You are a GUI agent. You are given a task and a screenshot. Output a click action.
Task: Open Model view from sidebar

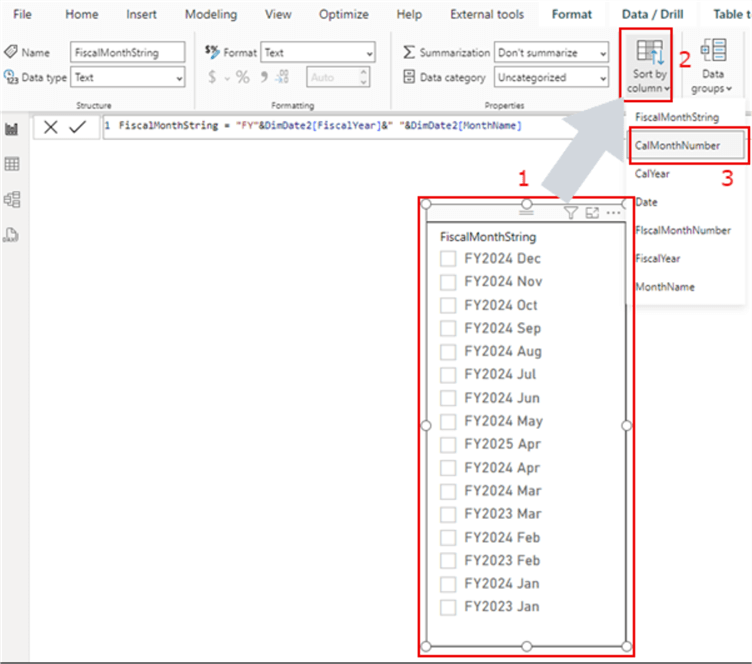tap(12, 199)
